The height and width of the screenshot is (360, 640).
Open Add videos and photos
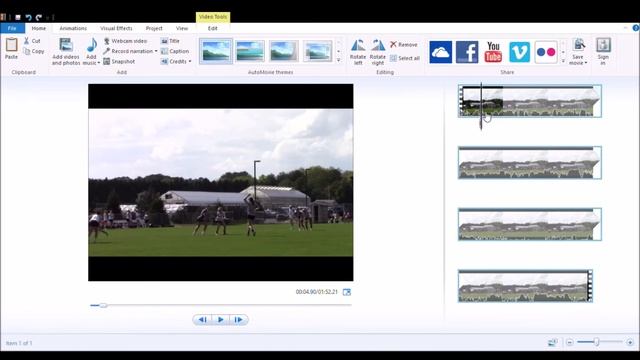point(66,51)
